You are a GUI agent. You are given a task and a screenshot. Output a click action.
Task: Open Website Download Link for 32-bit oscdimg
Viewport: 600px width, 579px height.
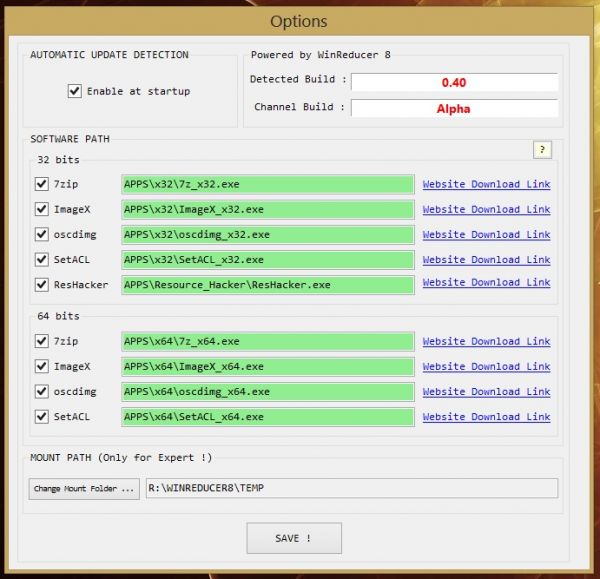pyautogui.click(x=486, y=235)
